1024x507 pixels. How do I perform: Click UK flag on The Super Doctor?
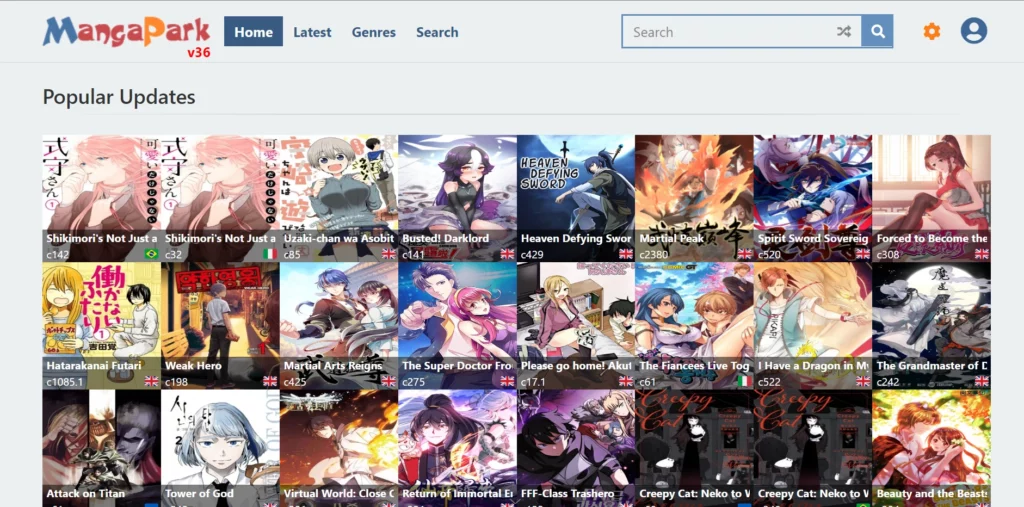tap(507, 381)
